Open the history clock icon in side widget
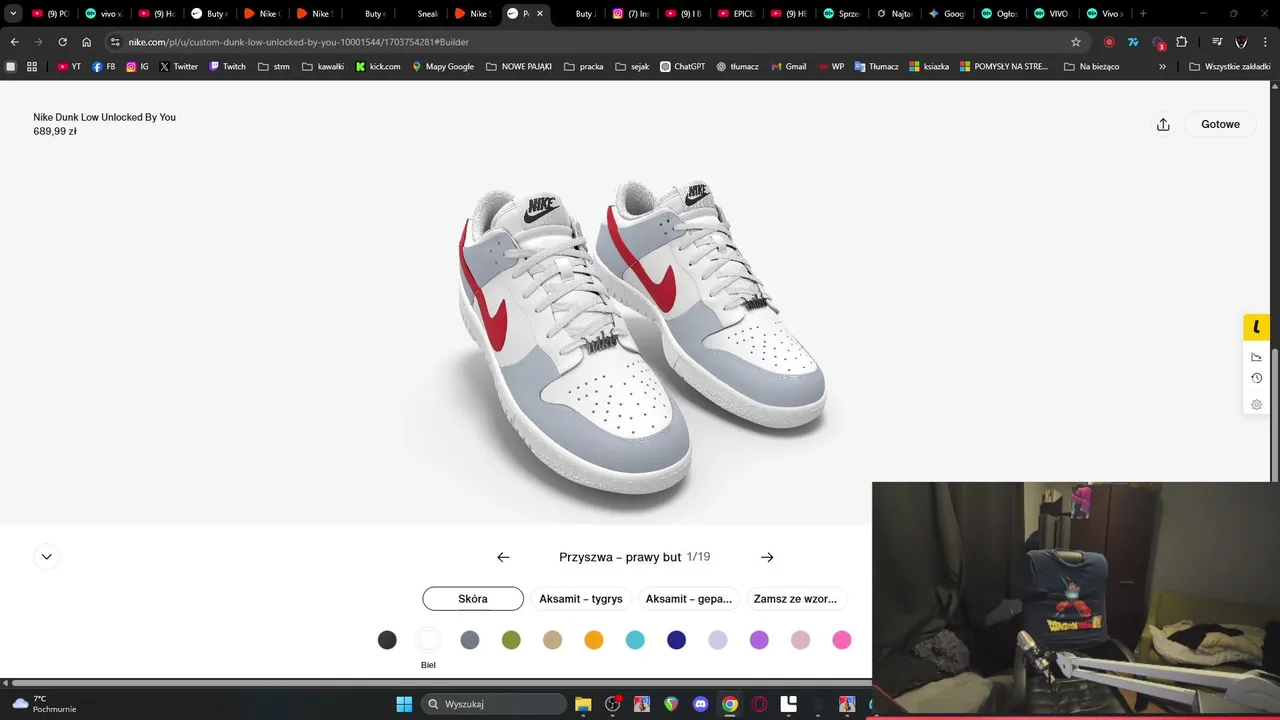Screen dimensions: 1280x720 tap(1257, 378)
